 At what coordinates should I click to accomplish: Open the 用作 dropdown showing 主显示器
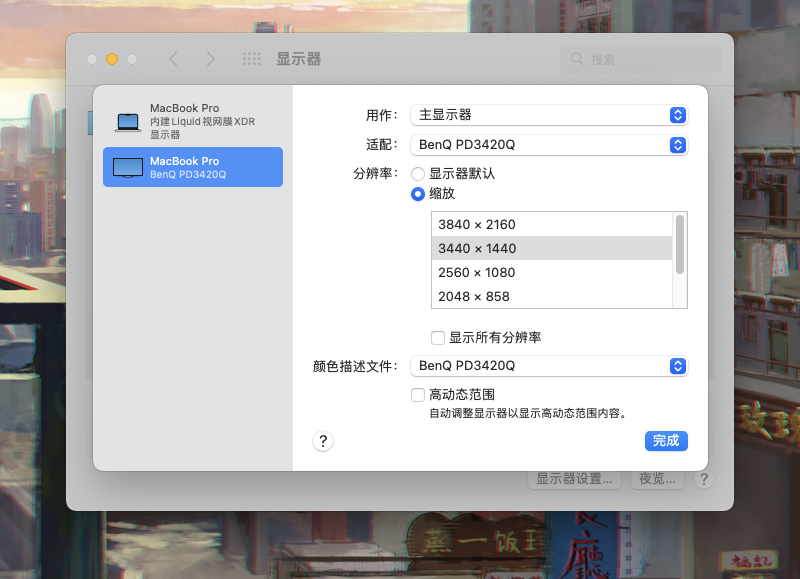[549, 115]
